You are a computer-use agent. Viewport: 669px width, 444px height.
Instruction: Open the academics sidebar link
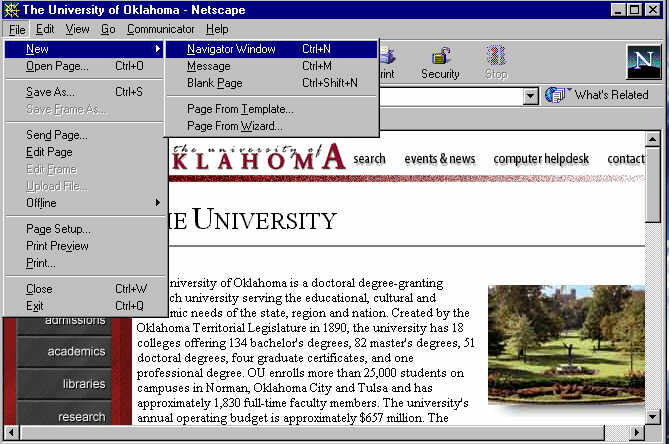(x=64, y=351)
